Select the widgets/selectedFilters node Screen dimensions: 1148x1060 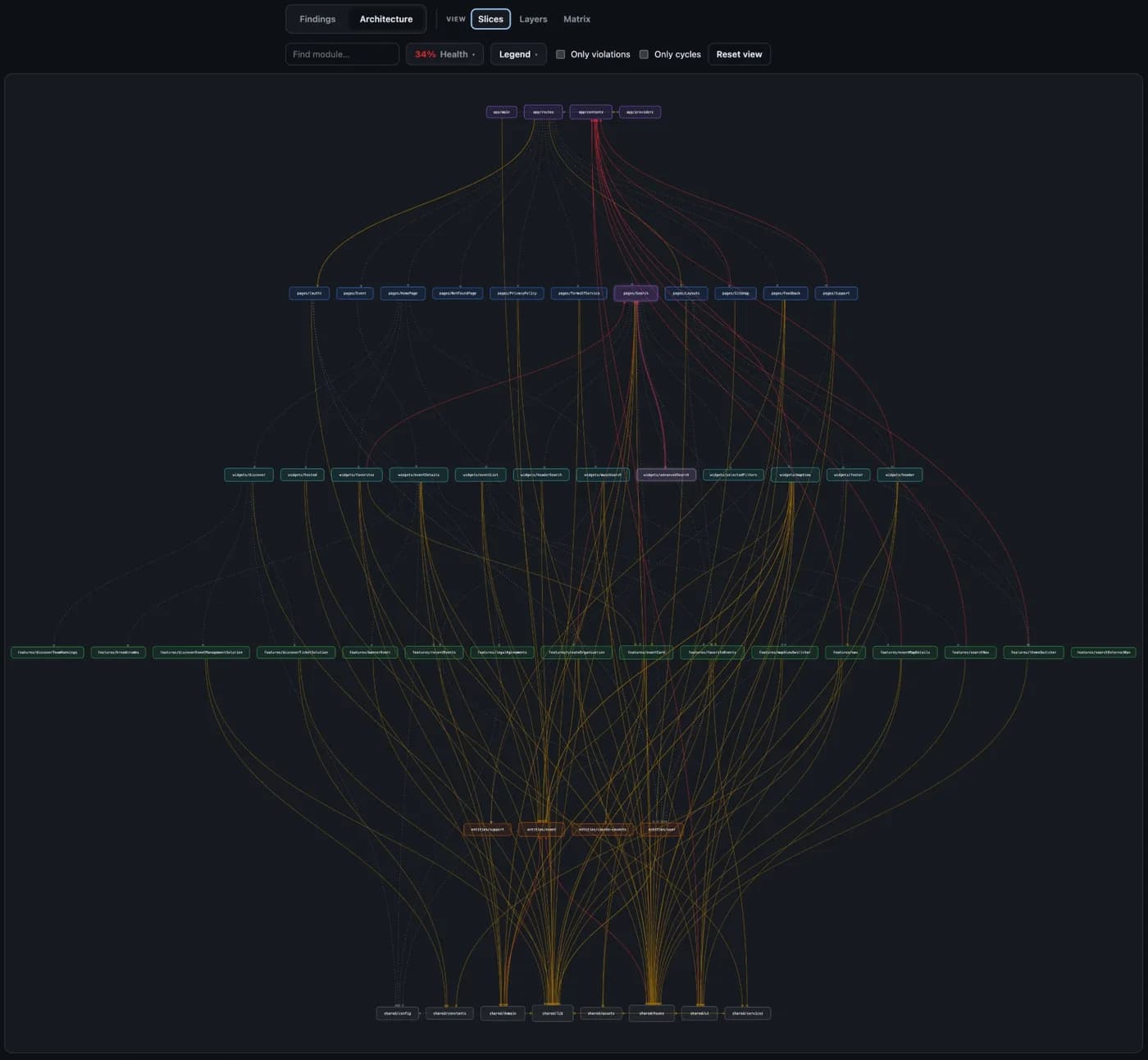coord(733,475)
